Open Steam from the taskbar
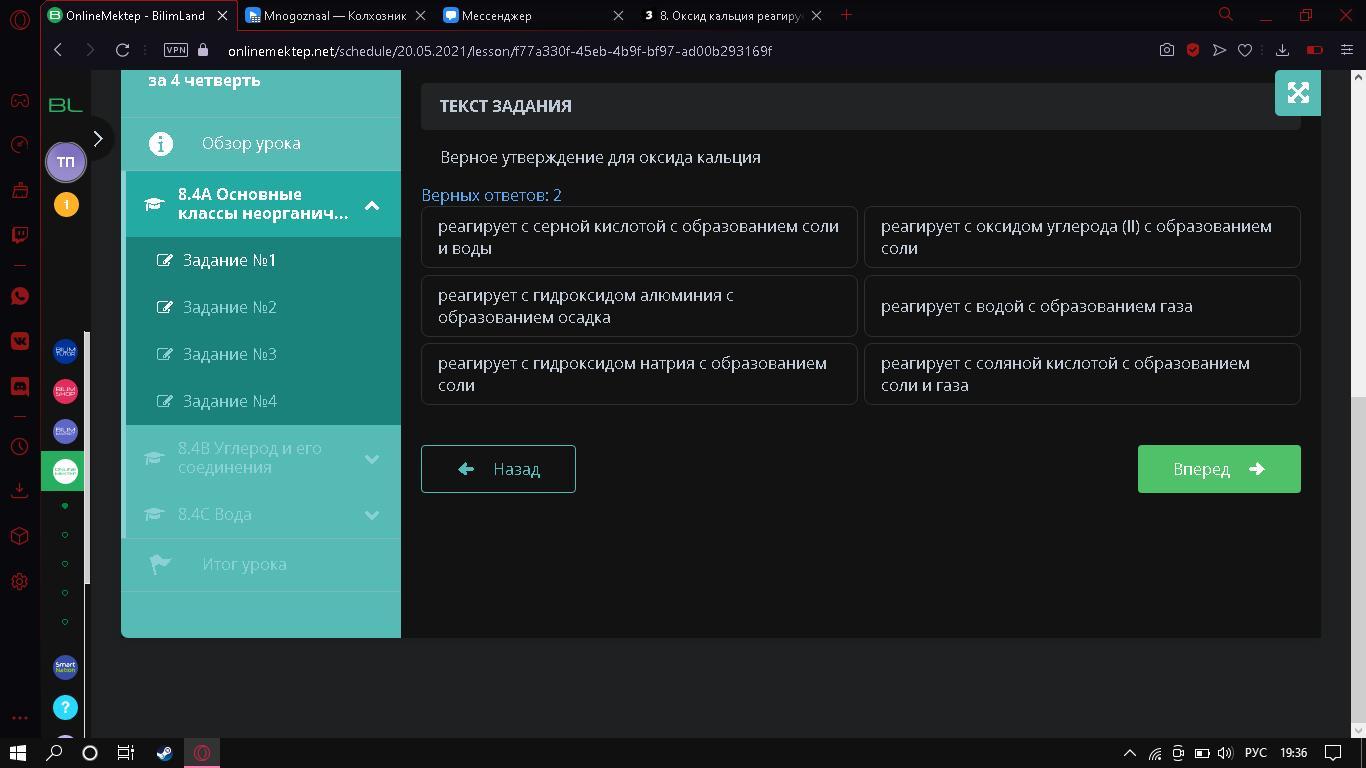The height and width of the screenshot is (768, 1366). point(163,753)
